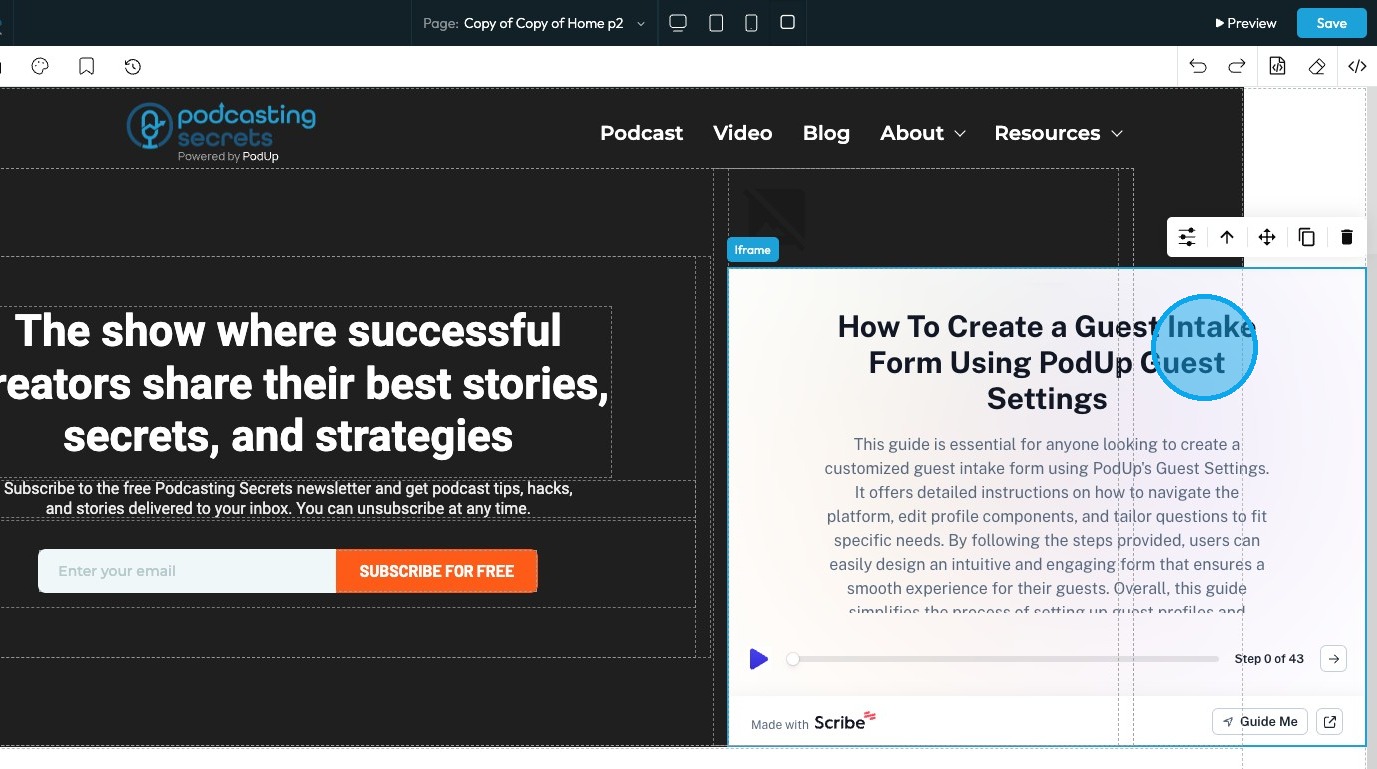Click the eraser clear icon

coord(1317,67)
